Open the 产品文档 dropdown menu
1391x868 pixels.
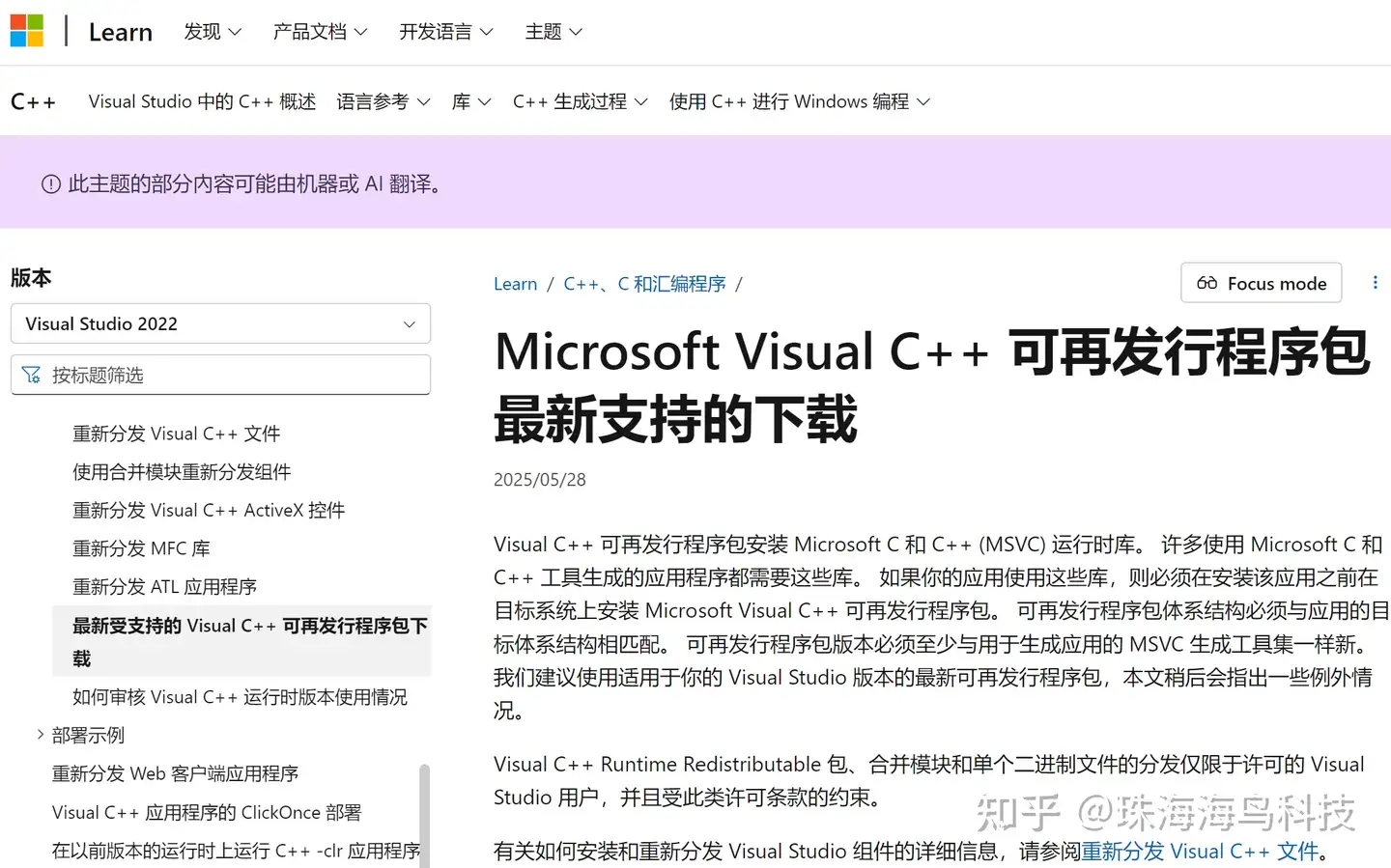point(320,32)
